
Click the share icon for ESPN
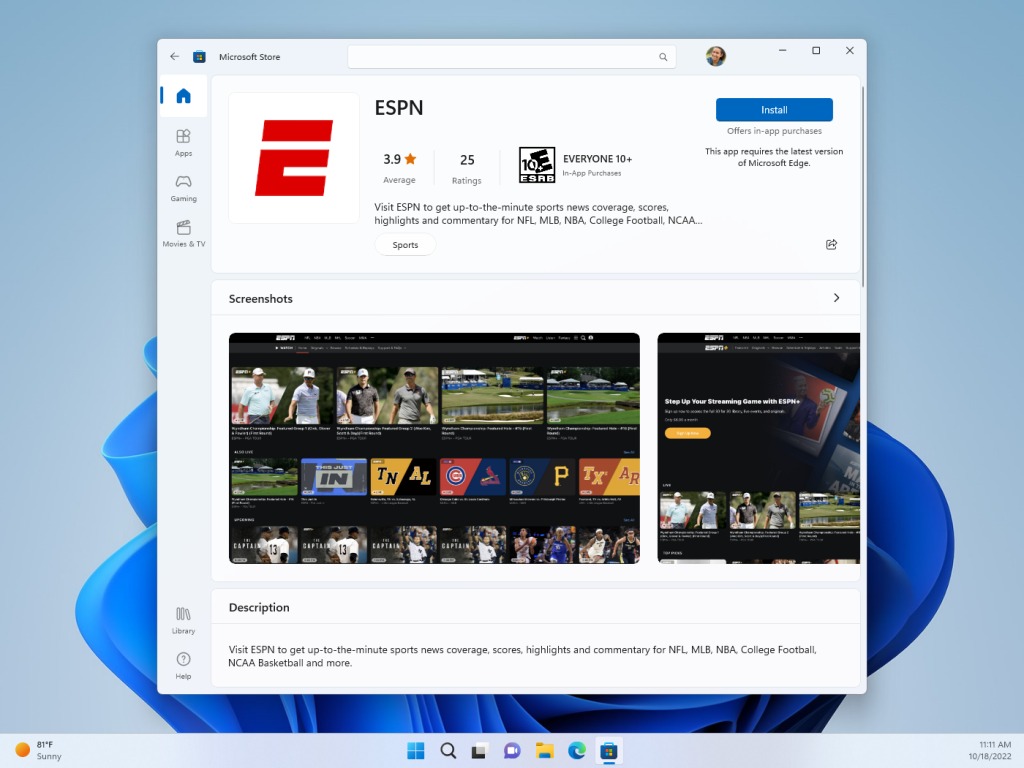click(x=831, y=245)
